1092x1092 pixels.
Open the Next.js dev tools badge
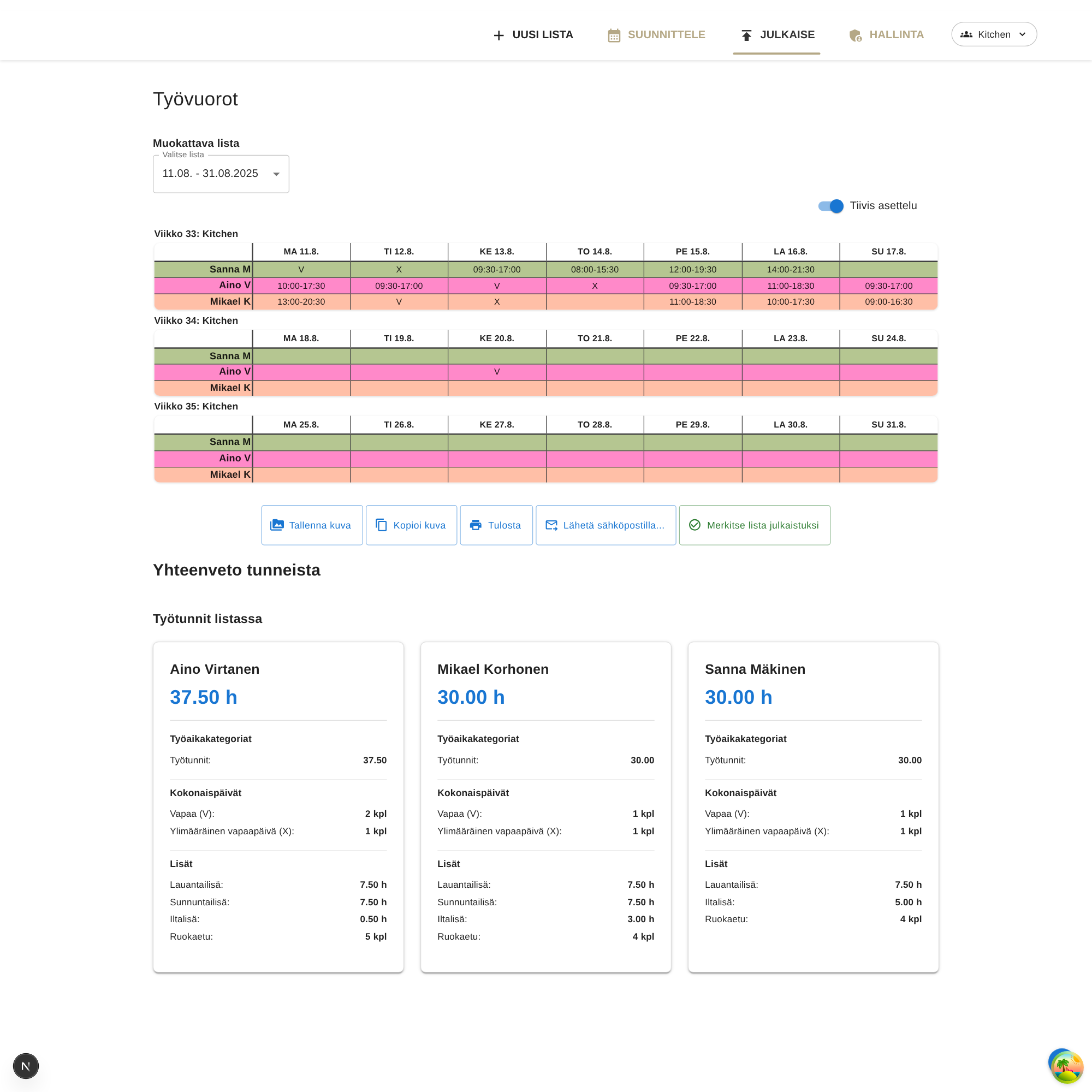[26, 1066]
